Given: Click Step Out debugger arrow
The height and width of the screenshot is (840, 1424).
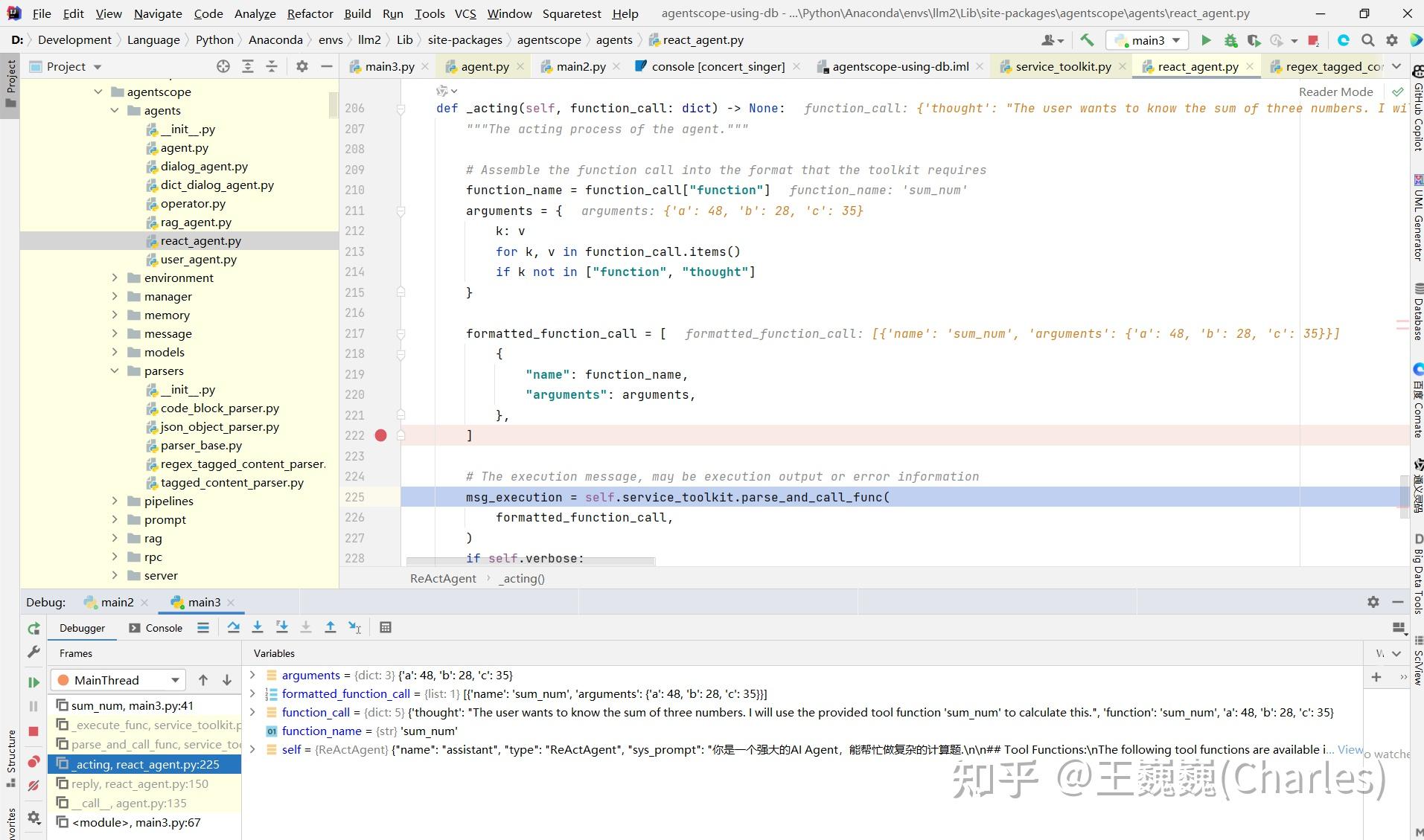Looking at the screenshot, I should pyautogui.click(x=330, y=627).
